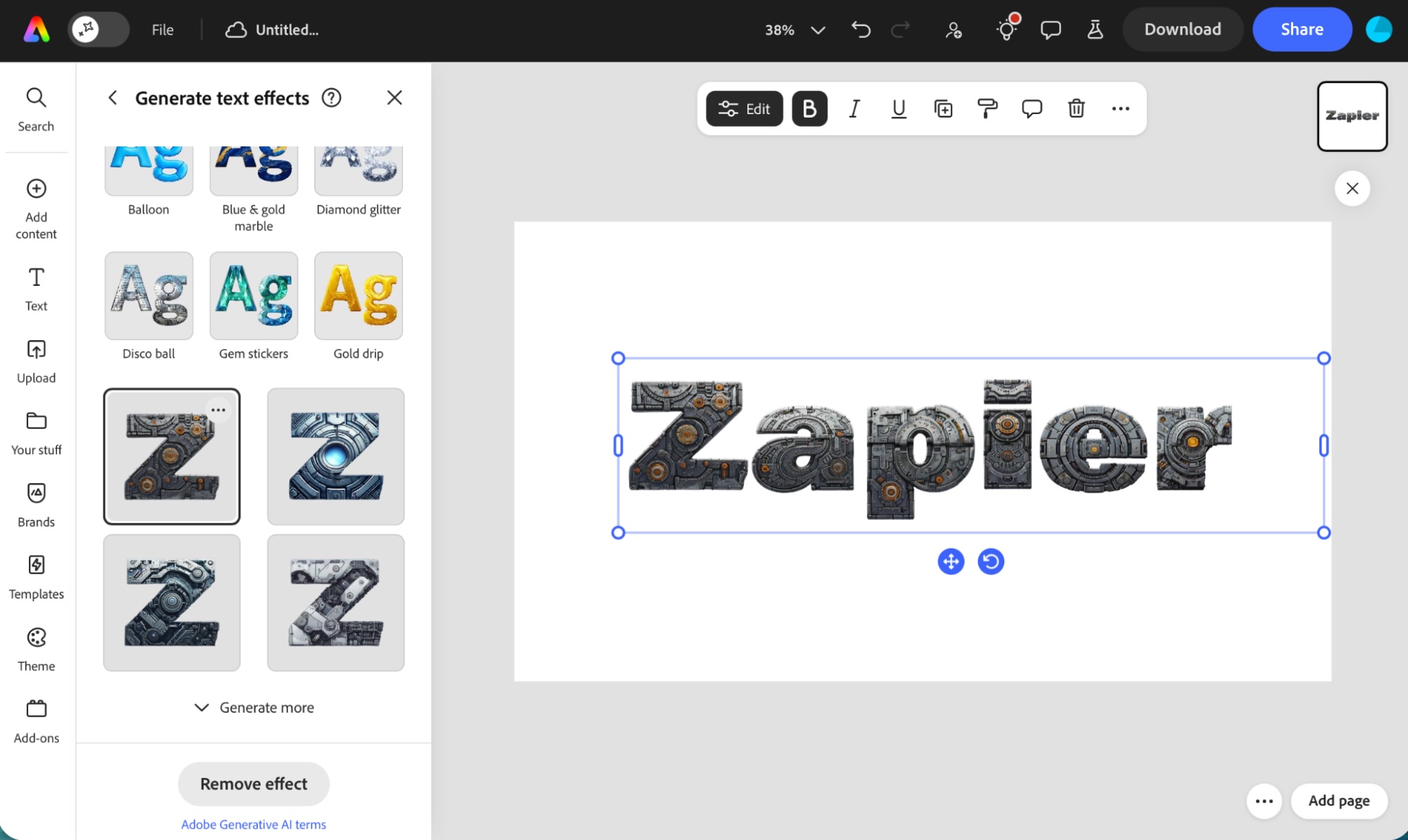The height and width of the screenshot is (840, 1408).
Task: Open more options on floating toolbar
Action: pyautogui.click(x=1120, y=108)
